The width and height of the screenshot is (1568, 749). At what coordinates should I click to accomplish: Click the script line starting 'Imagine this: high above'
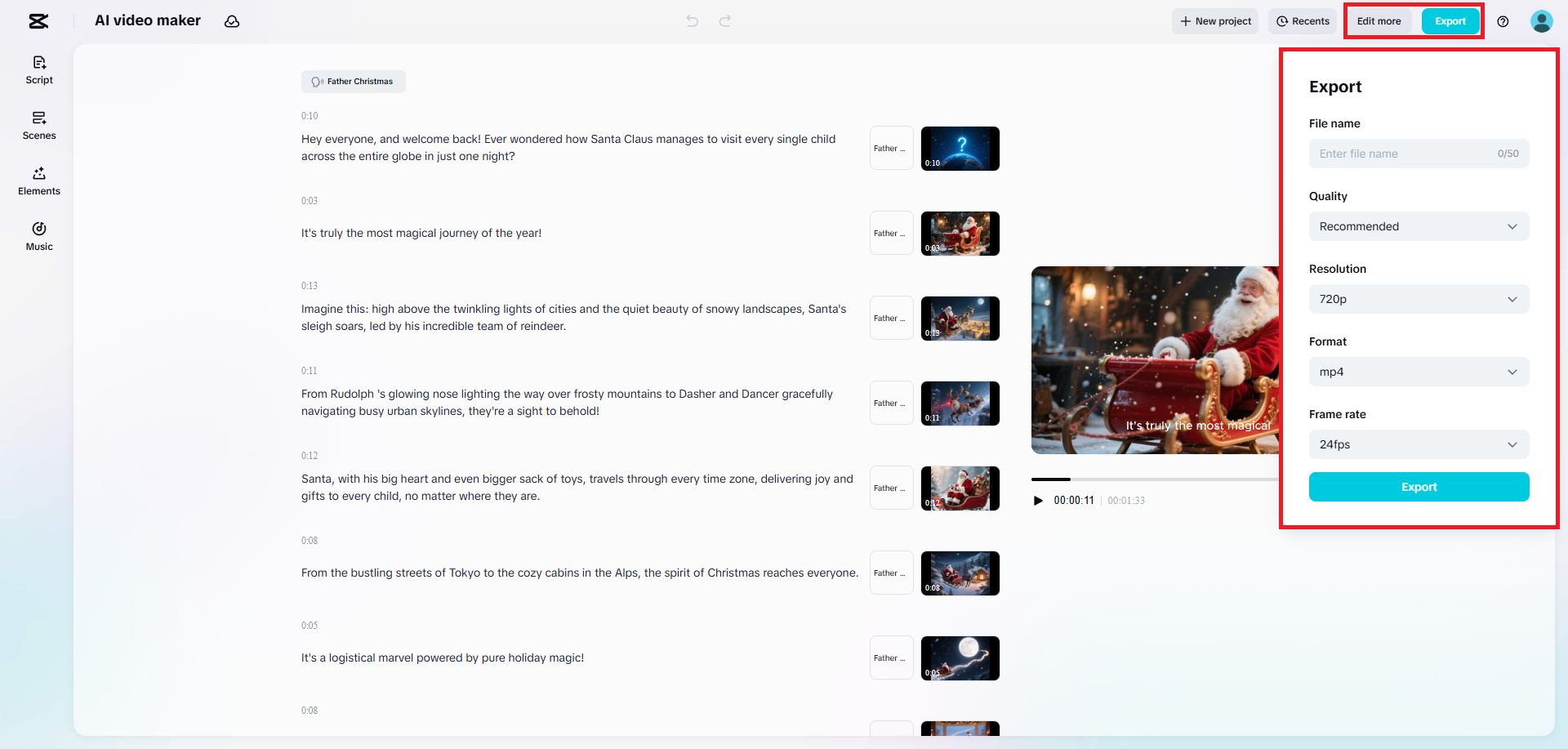pos(573,318)
